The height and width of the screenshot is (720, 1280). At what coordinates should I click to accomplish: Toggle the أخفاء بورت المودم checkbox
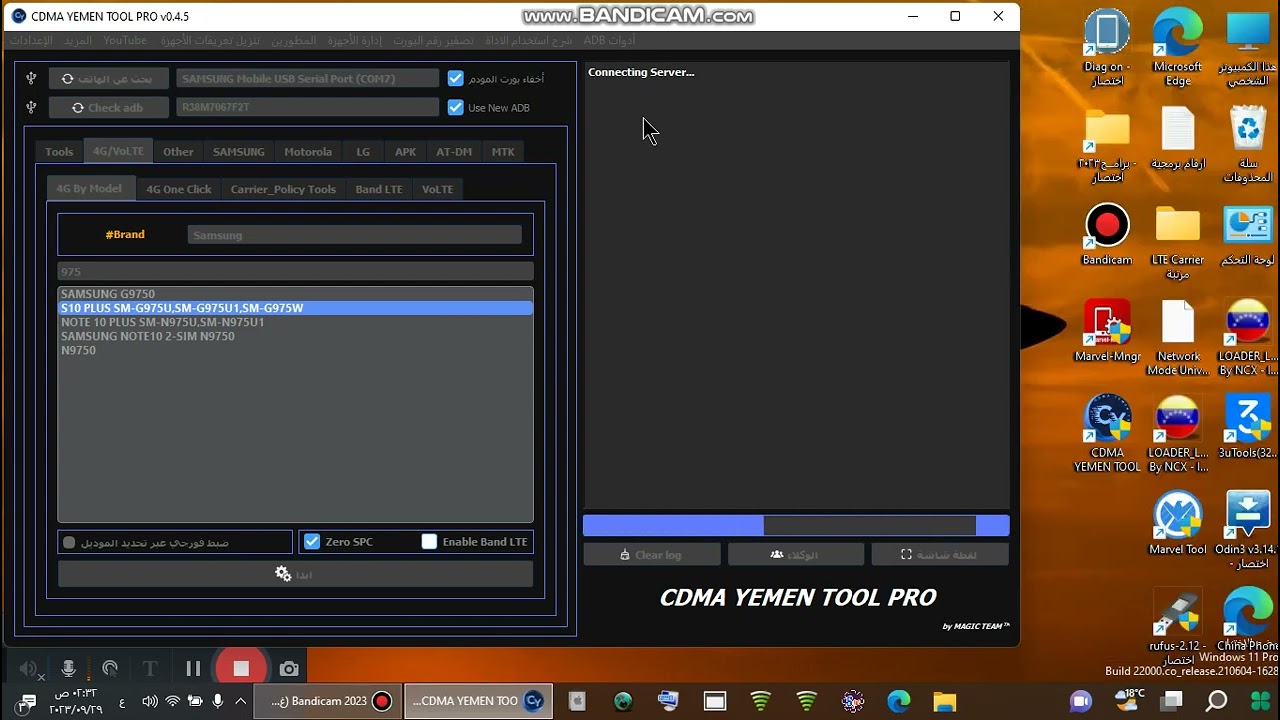[456, 78]
